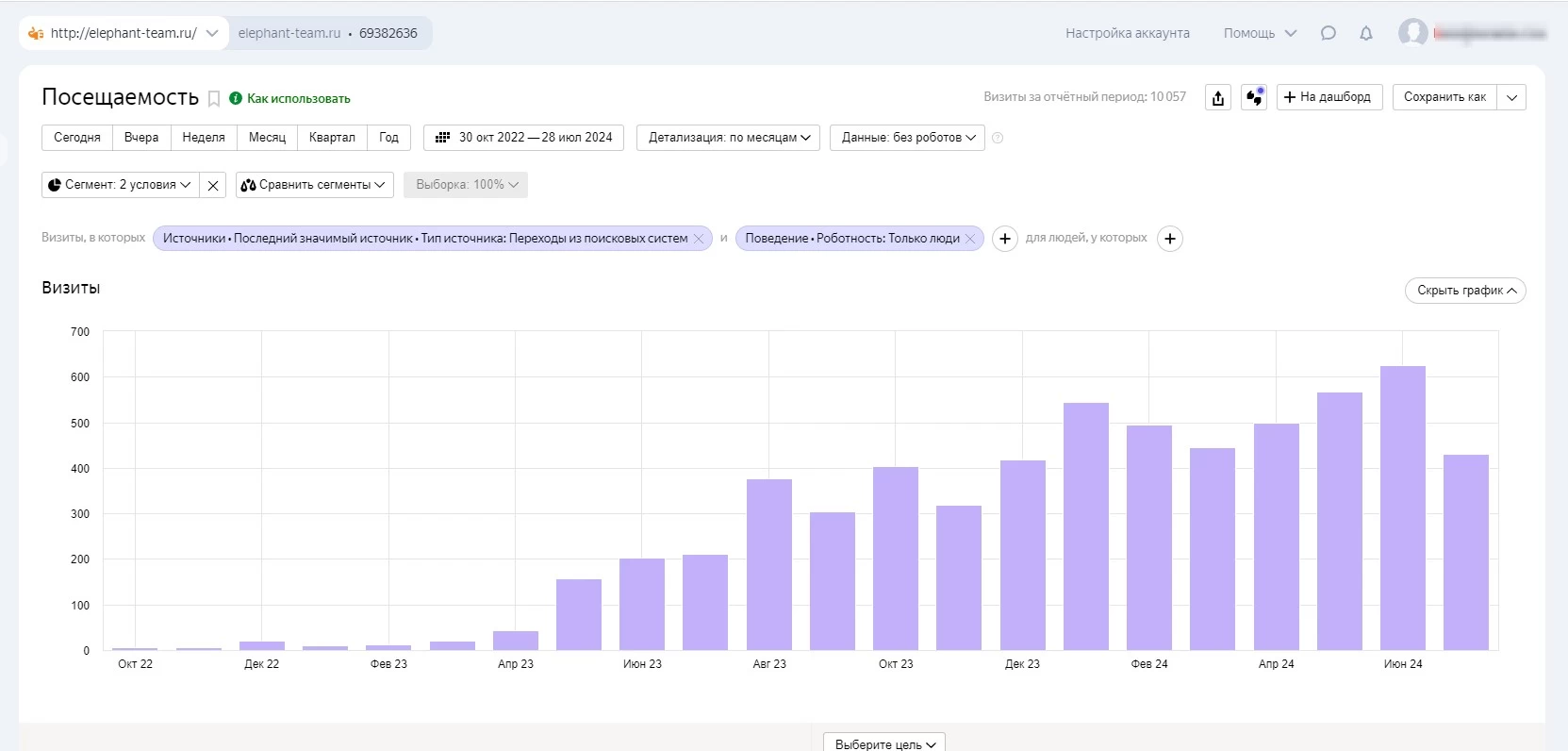Image resolution: width=1568 pixels, height=751 pixels.
Task: Click the user avatar icon
Action: pos(1411,32)
